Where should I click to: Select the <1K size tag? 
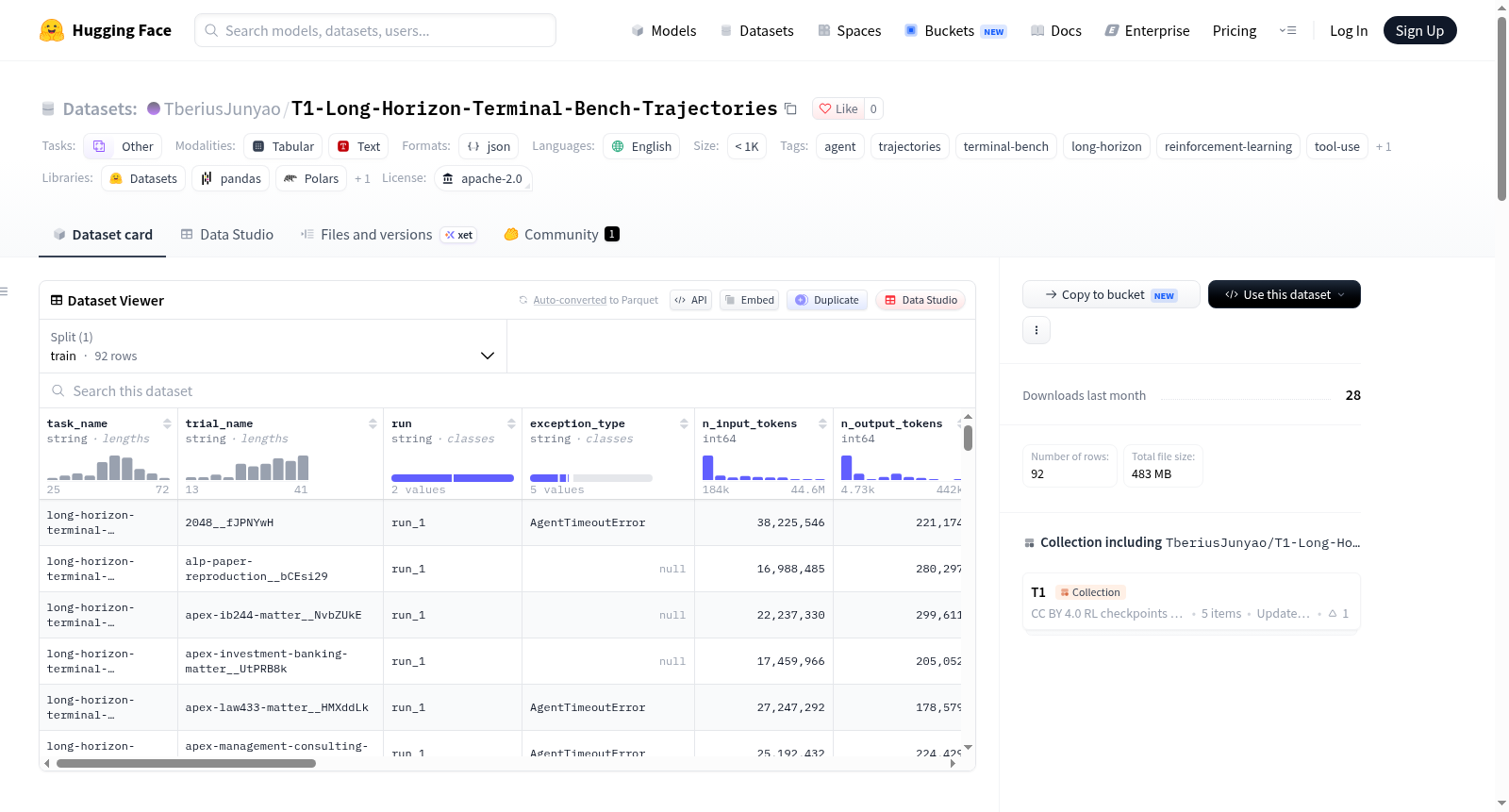coord(747,146)
